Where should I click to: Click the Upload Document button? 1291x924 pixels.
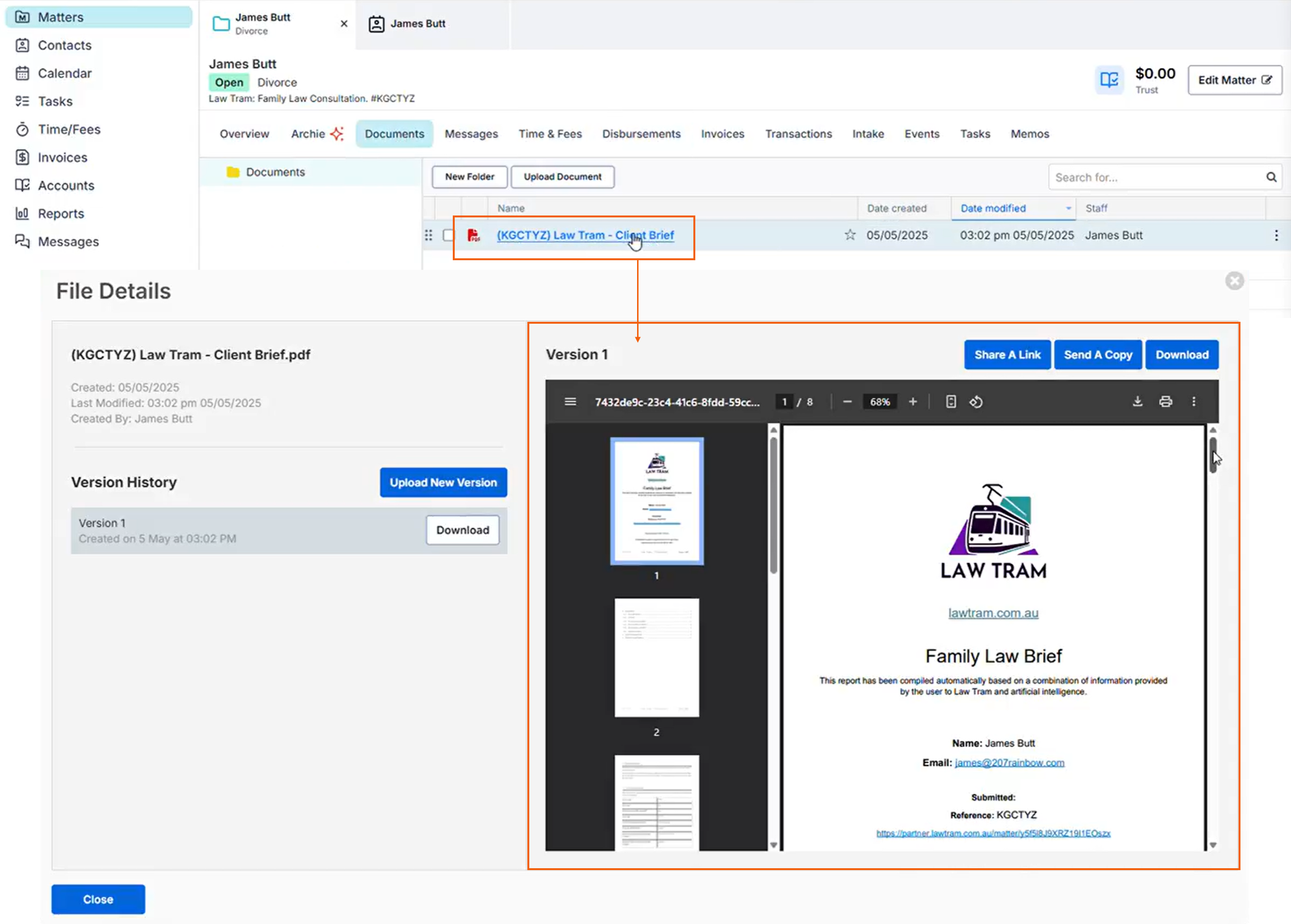tap(562, 177)
